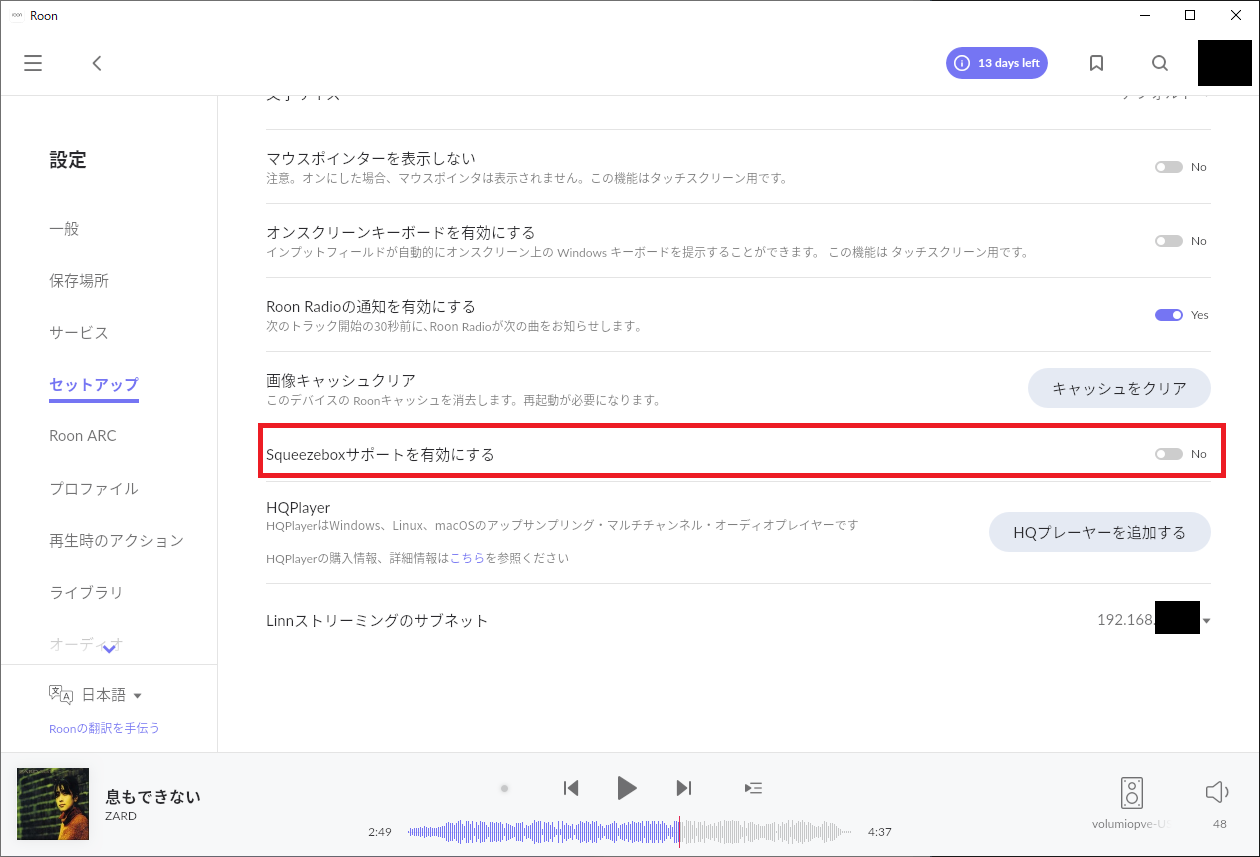This screenshot has height=857, width=1260.
Task: Open the search magnifier icon
Action: click(1160, 63)
